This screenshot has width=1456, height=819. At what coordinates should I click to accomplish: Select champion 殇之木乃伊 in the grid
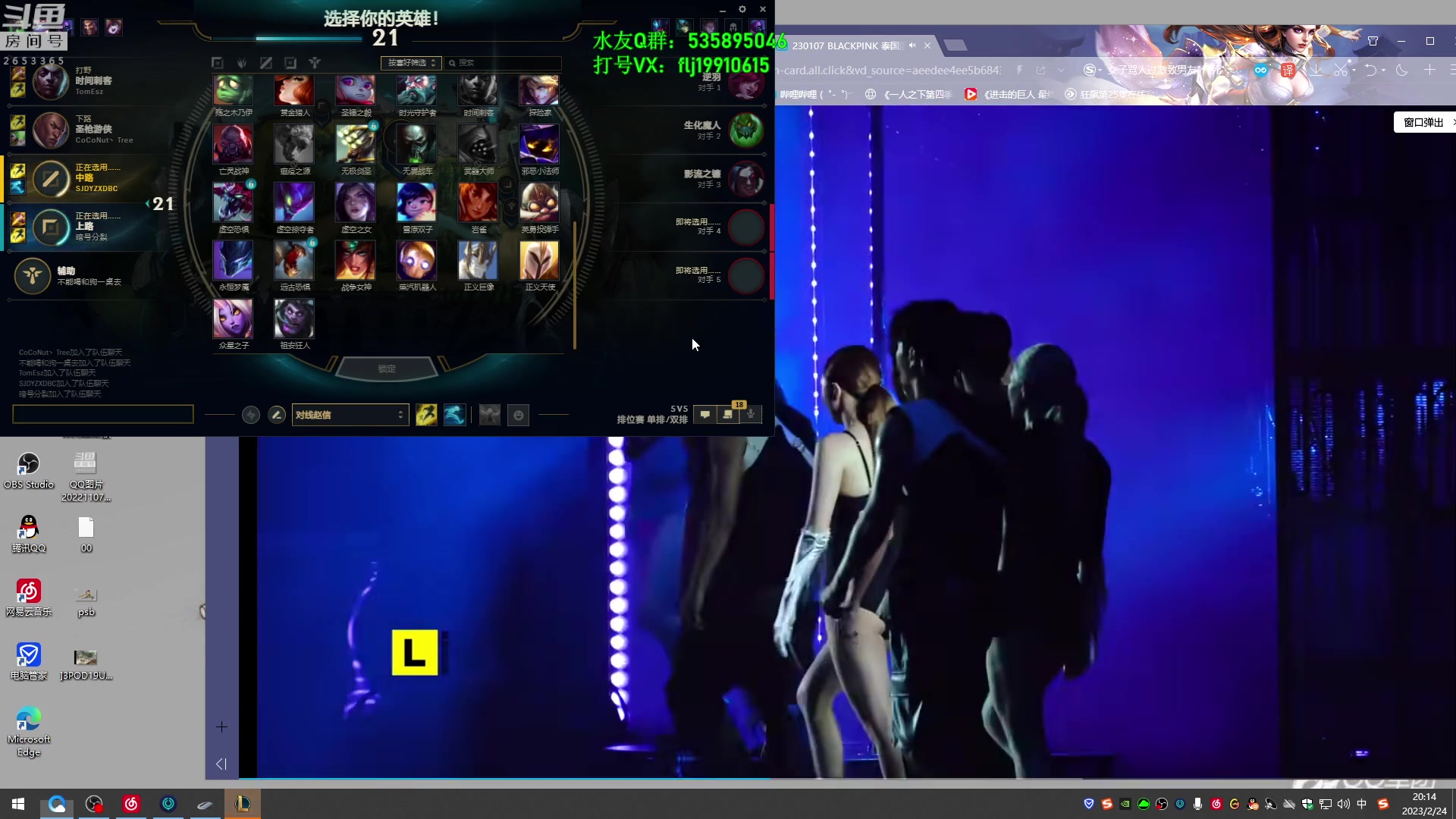click(233, 89)
